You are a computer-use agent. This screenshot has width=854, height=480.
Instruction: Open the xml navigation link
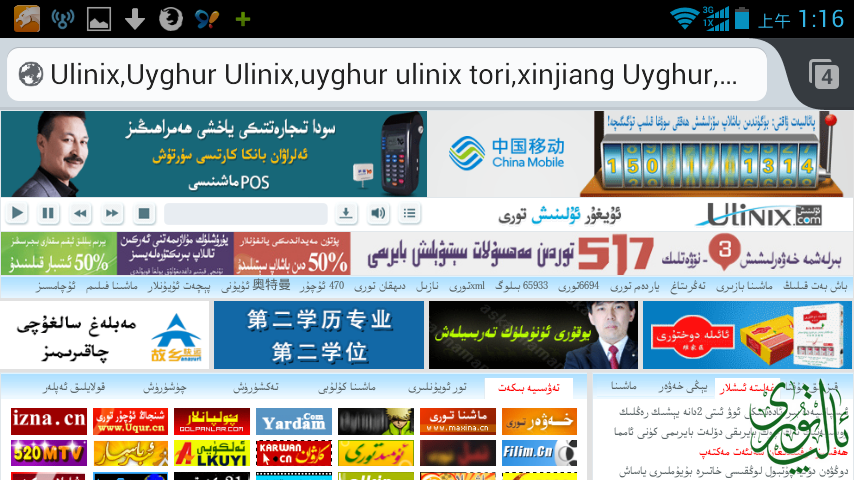tap(467, 285)
